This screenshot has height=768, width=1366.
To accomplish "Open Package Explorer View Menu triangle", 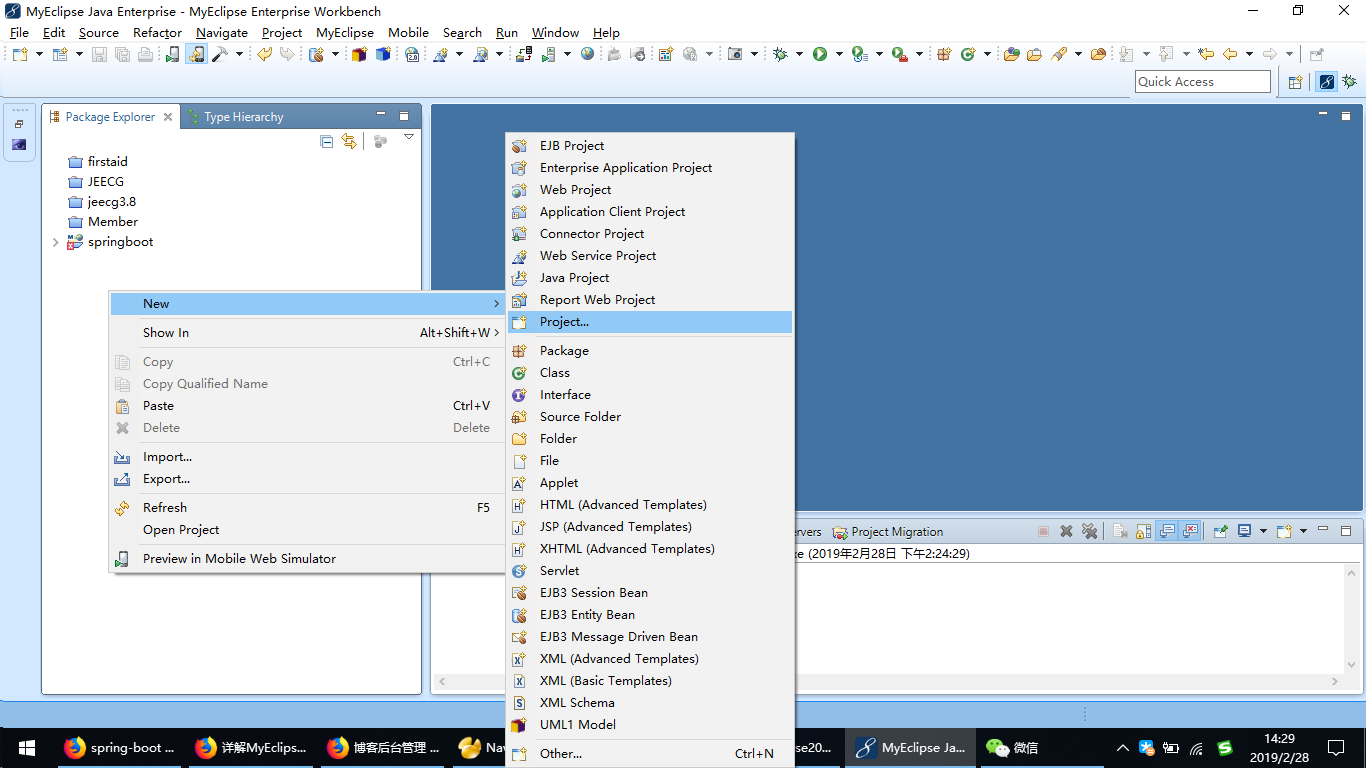I will click(408, 137).
